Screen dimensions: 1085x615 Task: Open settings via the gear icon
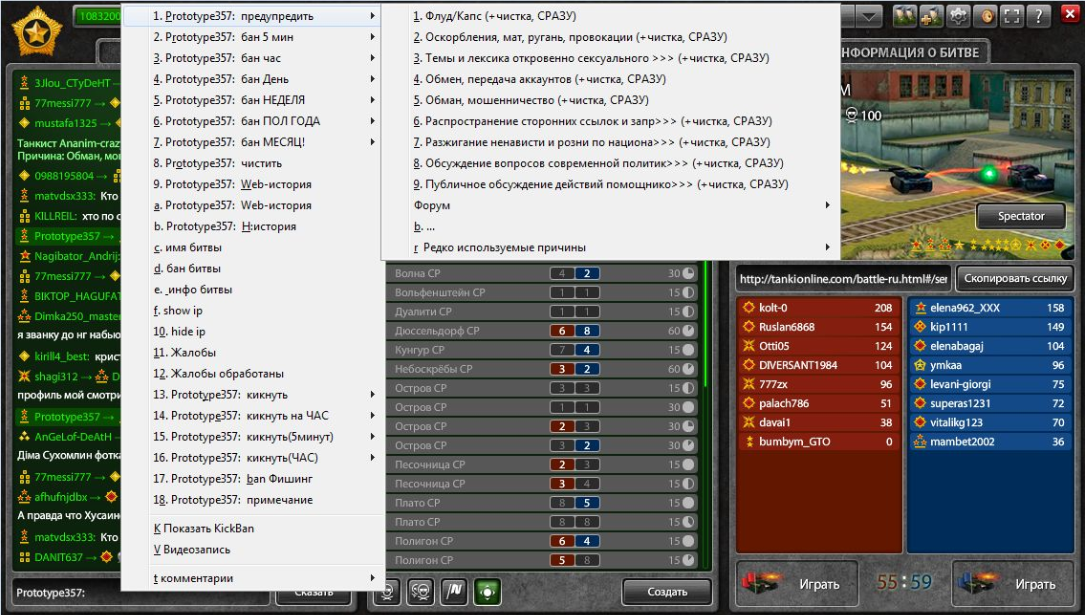(x=959, y=16)
